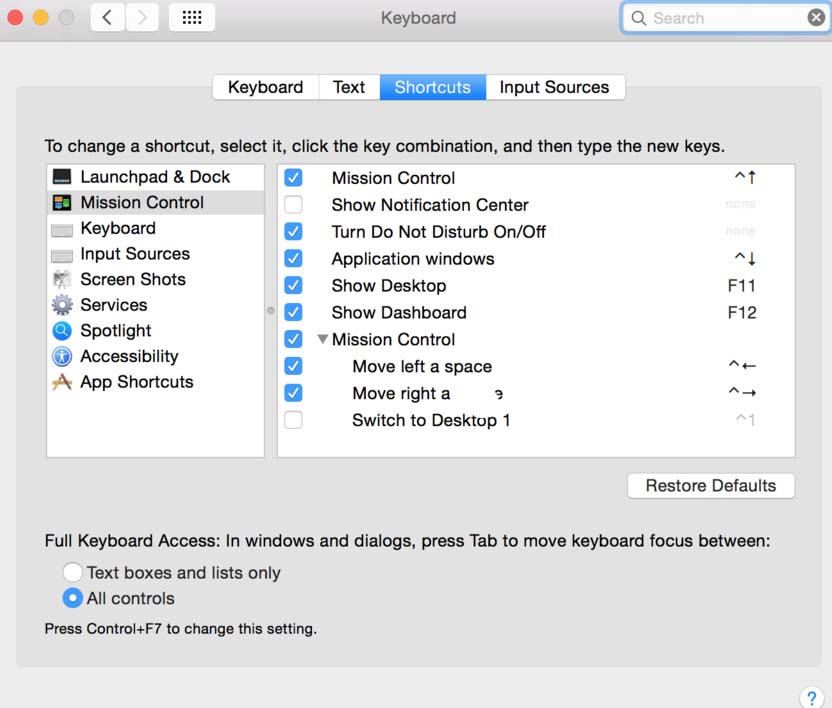Select the App Shortcuts icon category
This screenshot has height=708, width=832.
coord(62,382)
